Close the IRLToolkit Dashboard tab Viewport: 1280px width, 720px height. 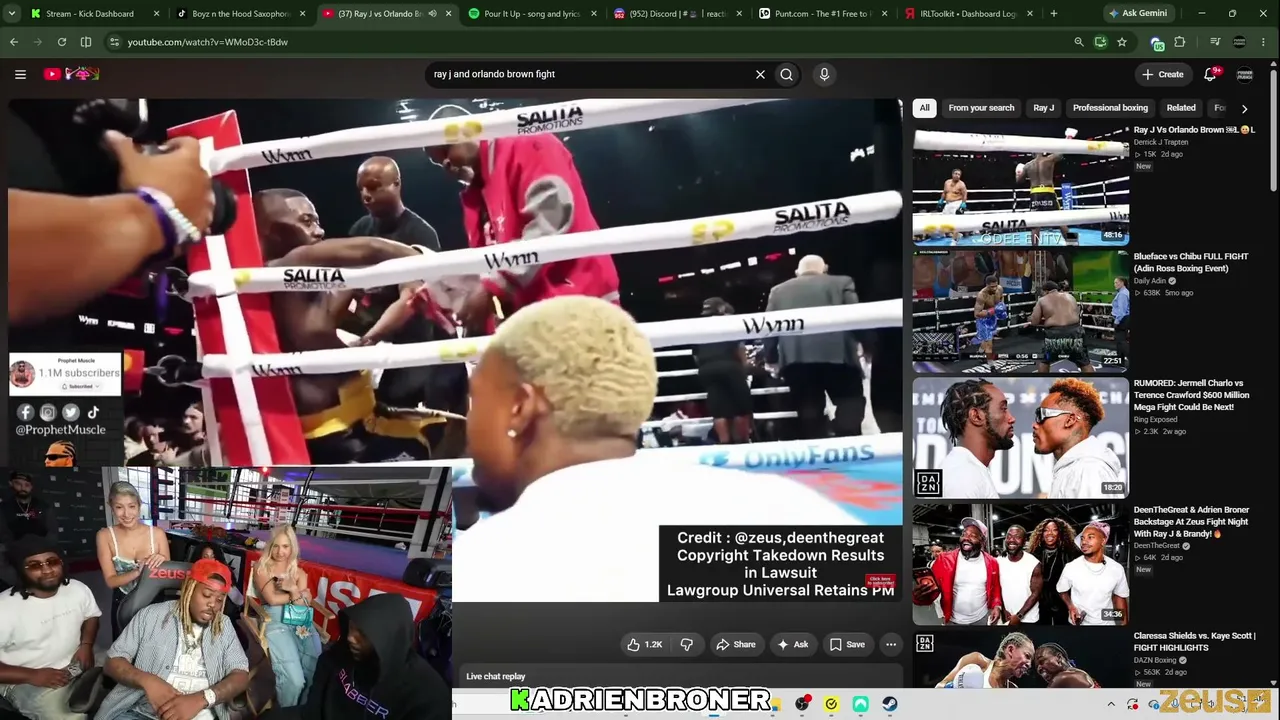[x=1029, y=14]
